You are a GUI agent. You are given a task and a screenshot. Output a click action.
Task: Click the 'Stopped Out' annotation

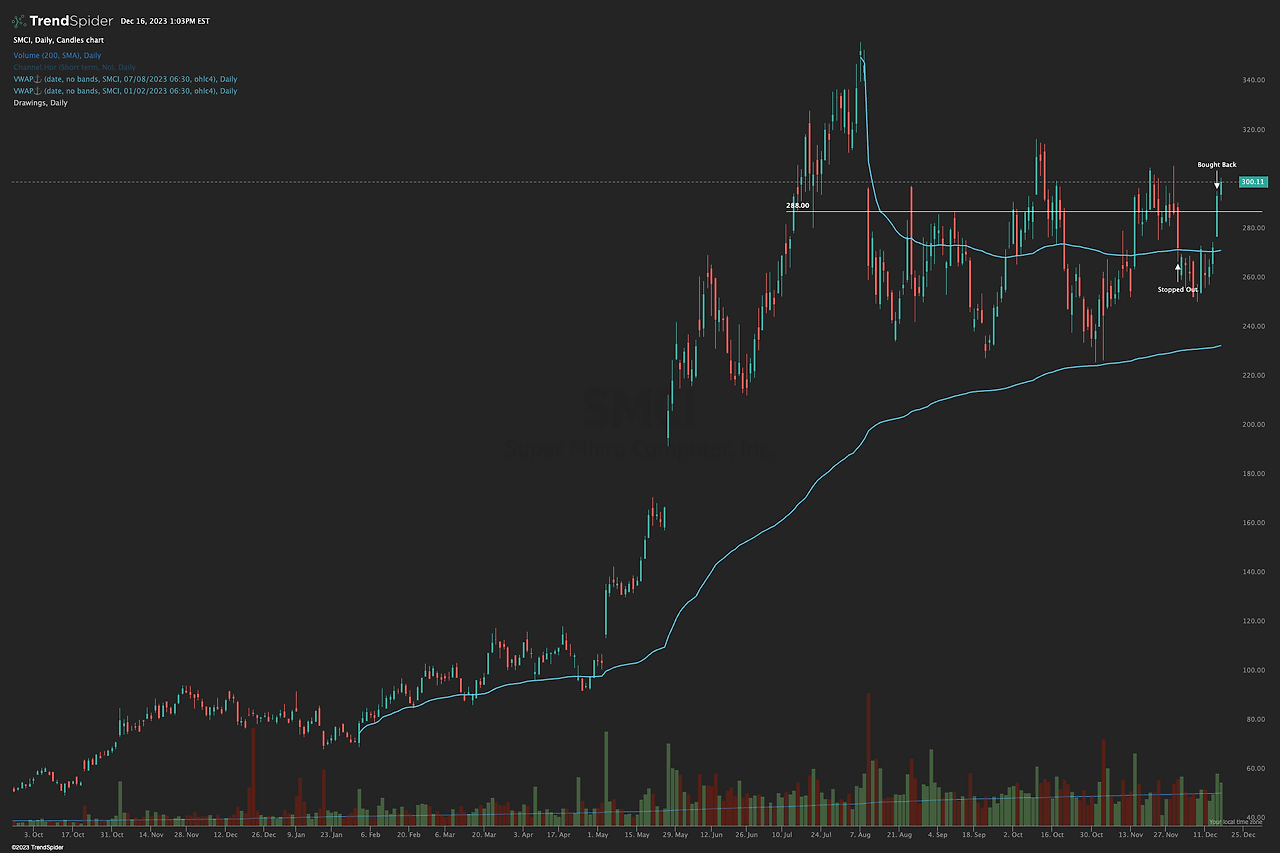pyautogui.click(x=1177, y=290)
